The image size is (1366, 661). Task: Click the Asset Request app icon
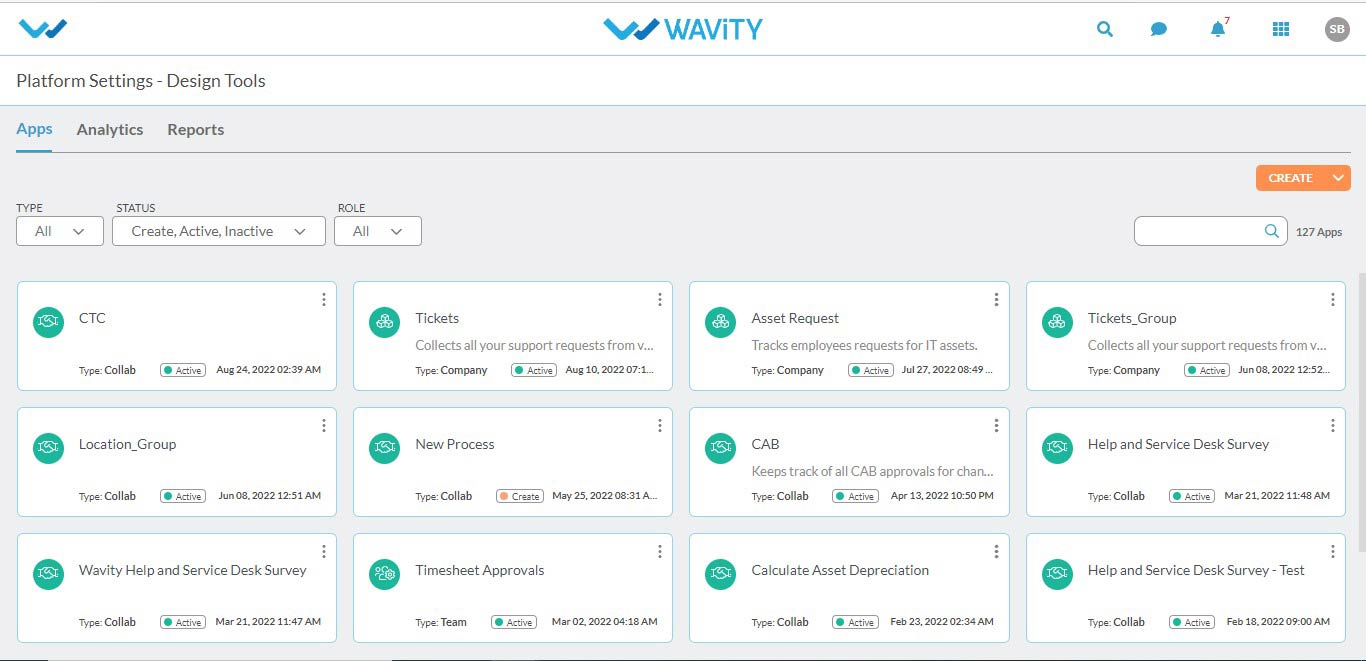721,322
